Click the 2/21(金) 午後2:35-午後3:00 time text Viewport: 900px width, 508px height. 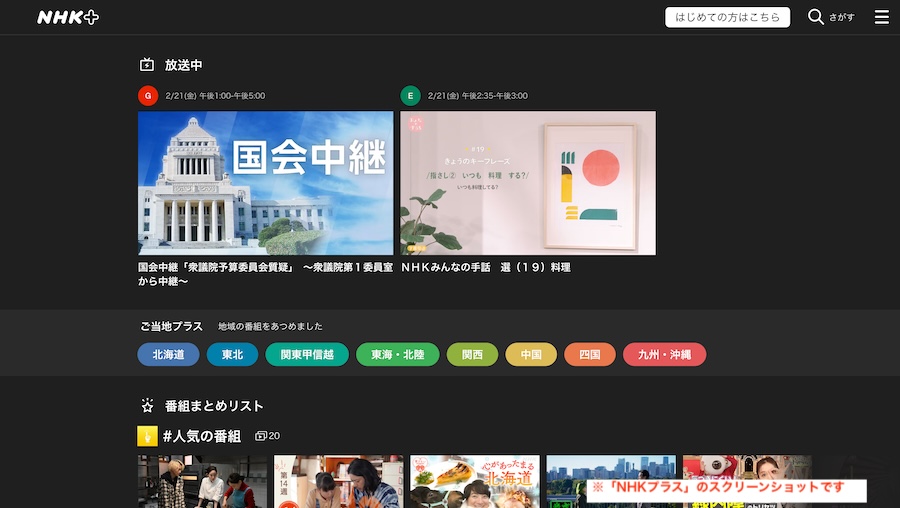click(478, 96)
